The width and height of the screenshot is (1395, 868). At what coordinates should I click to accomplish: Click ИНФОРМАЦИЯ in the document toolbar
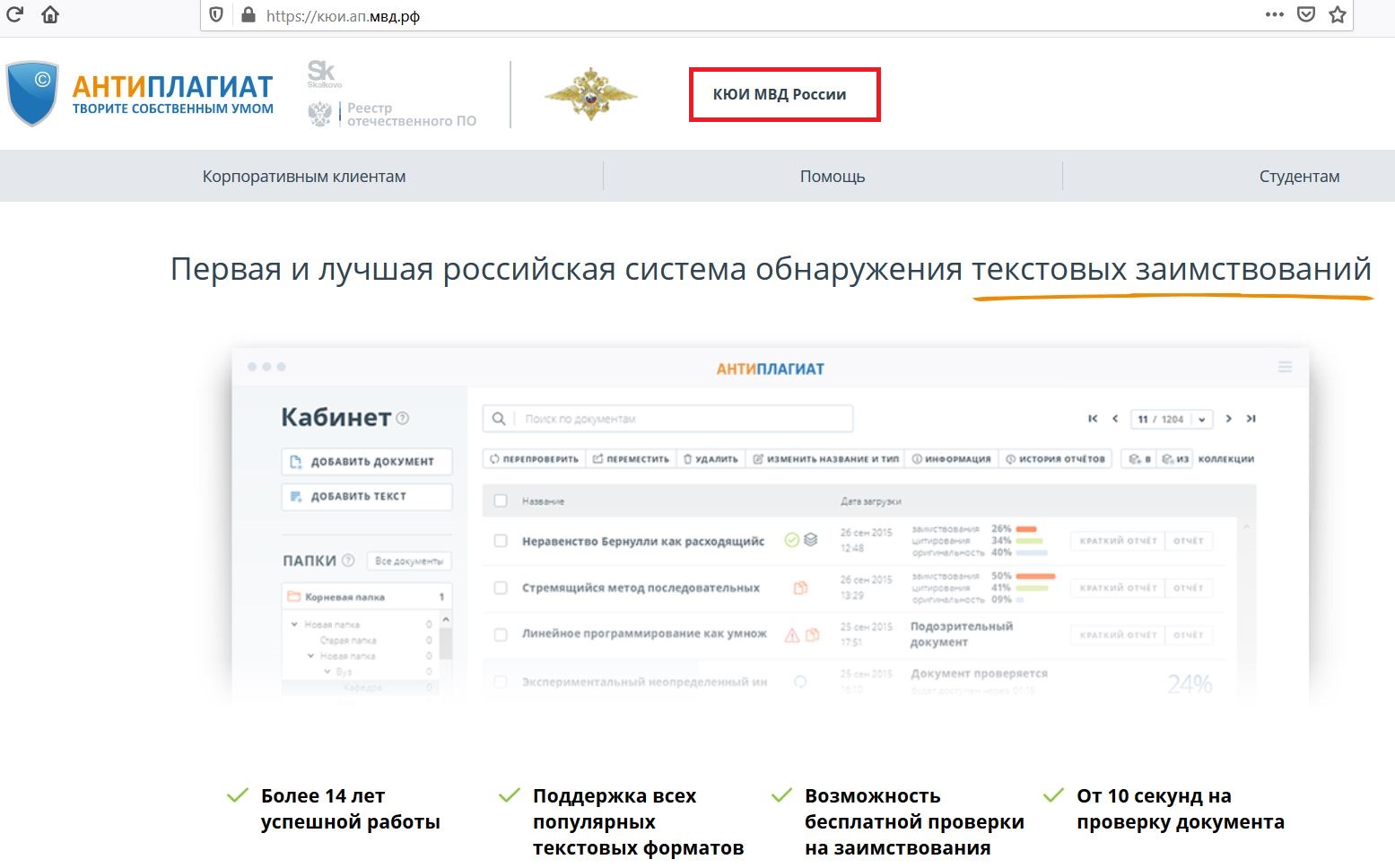point(952,459)
